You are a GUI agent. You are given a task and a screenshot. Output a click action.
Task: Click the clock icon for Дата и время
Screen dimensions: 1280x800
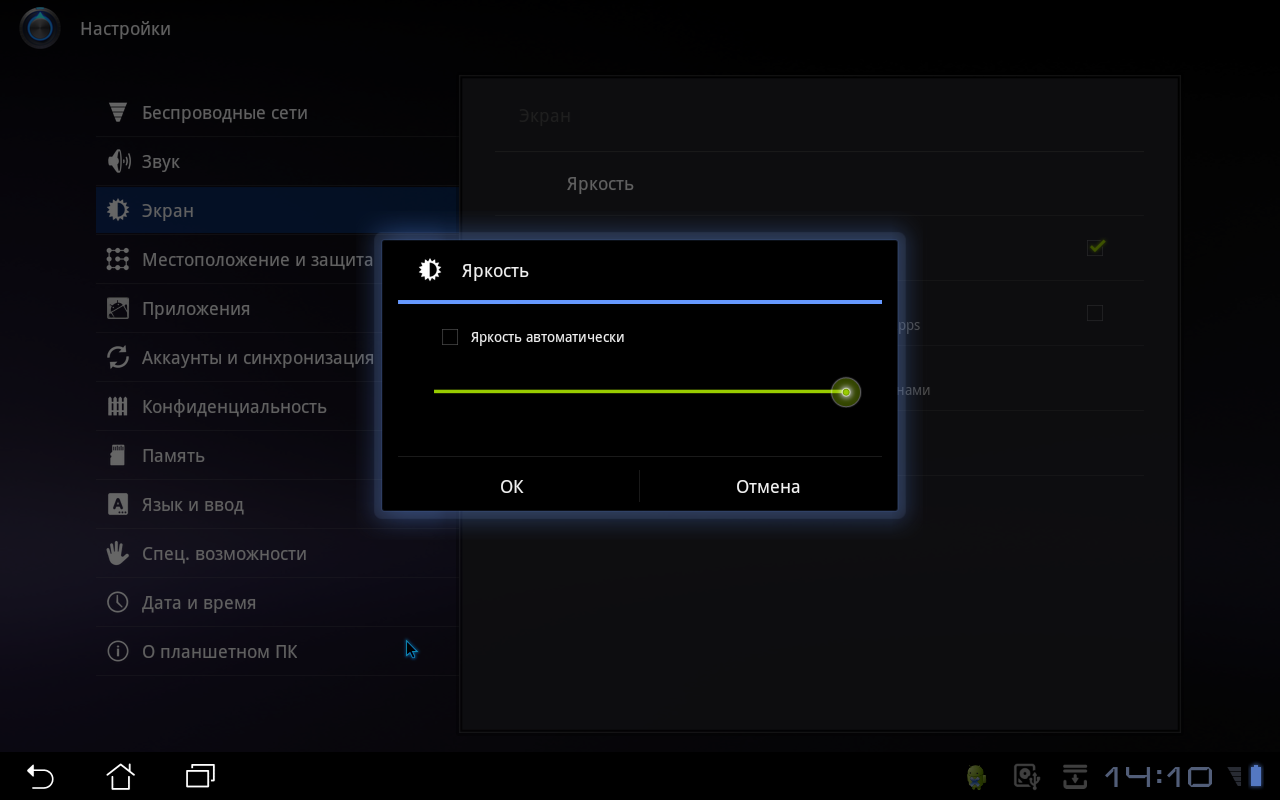[118, 603]
